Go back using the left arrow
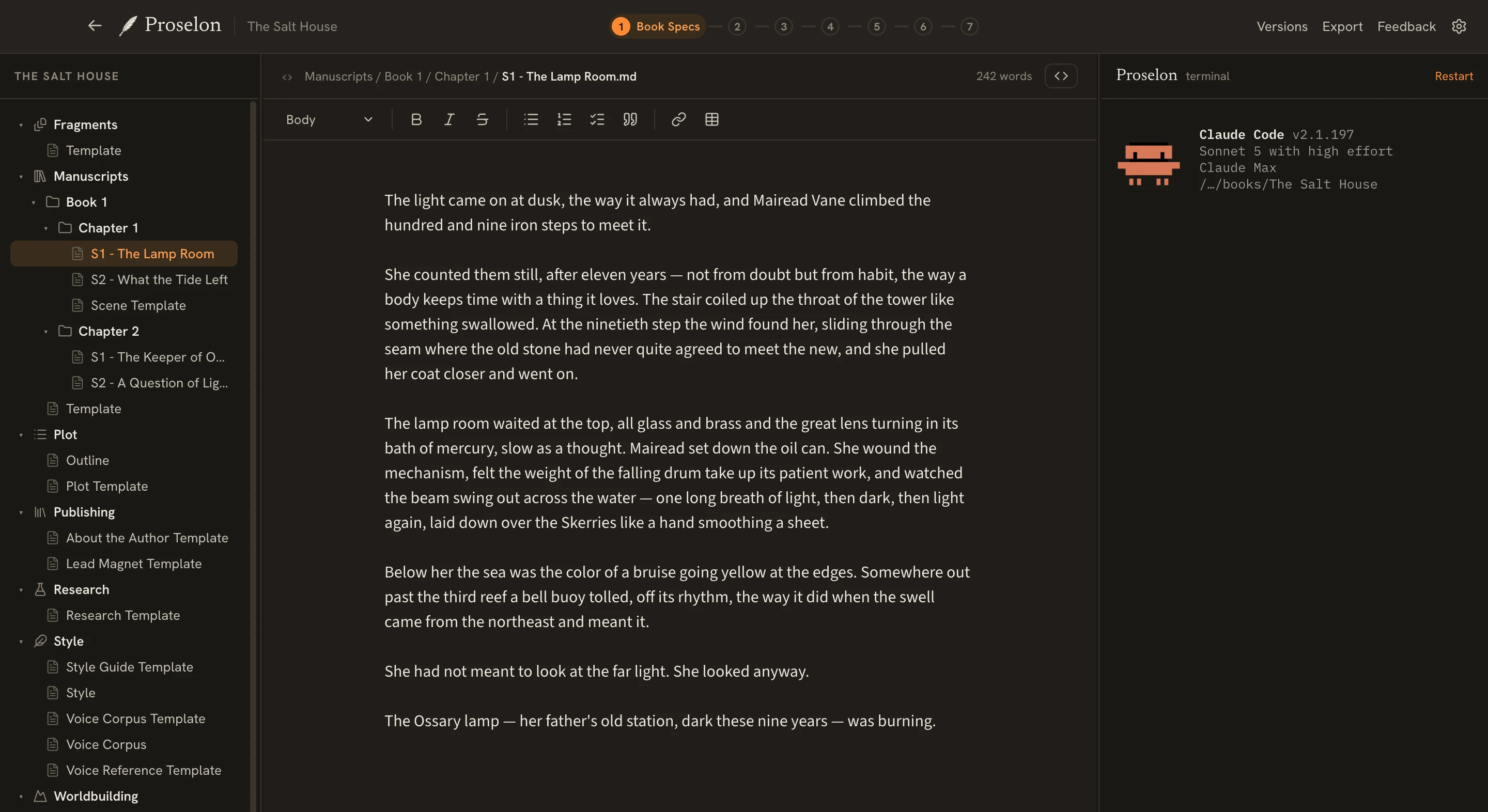This screenshot has height=812, width=1488. point(95,26)
